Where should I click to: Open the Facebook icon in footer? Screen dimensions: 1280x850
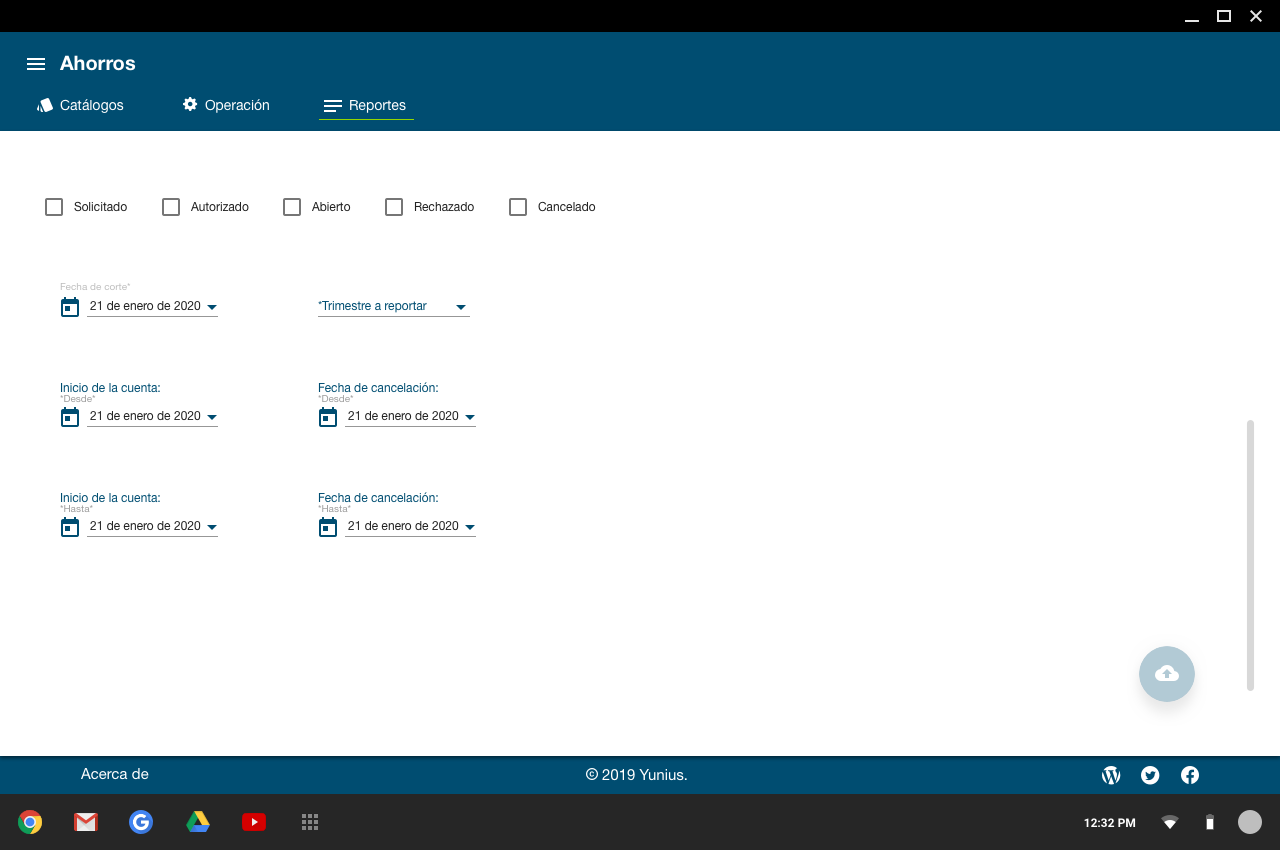[x=1190, y=775]
